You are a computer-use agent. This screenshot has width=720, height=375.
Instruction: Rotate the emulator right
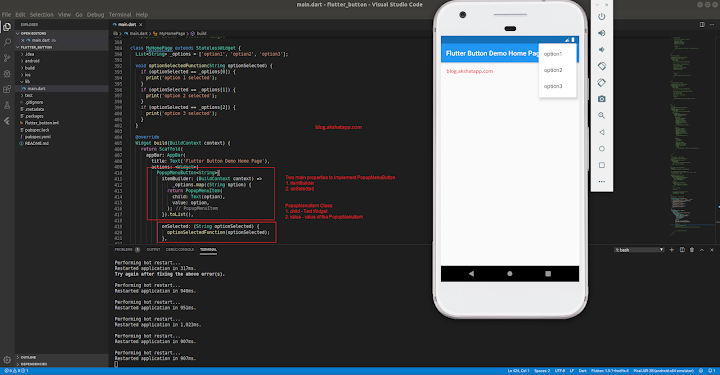pos(602,83)
